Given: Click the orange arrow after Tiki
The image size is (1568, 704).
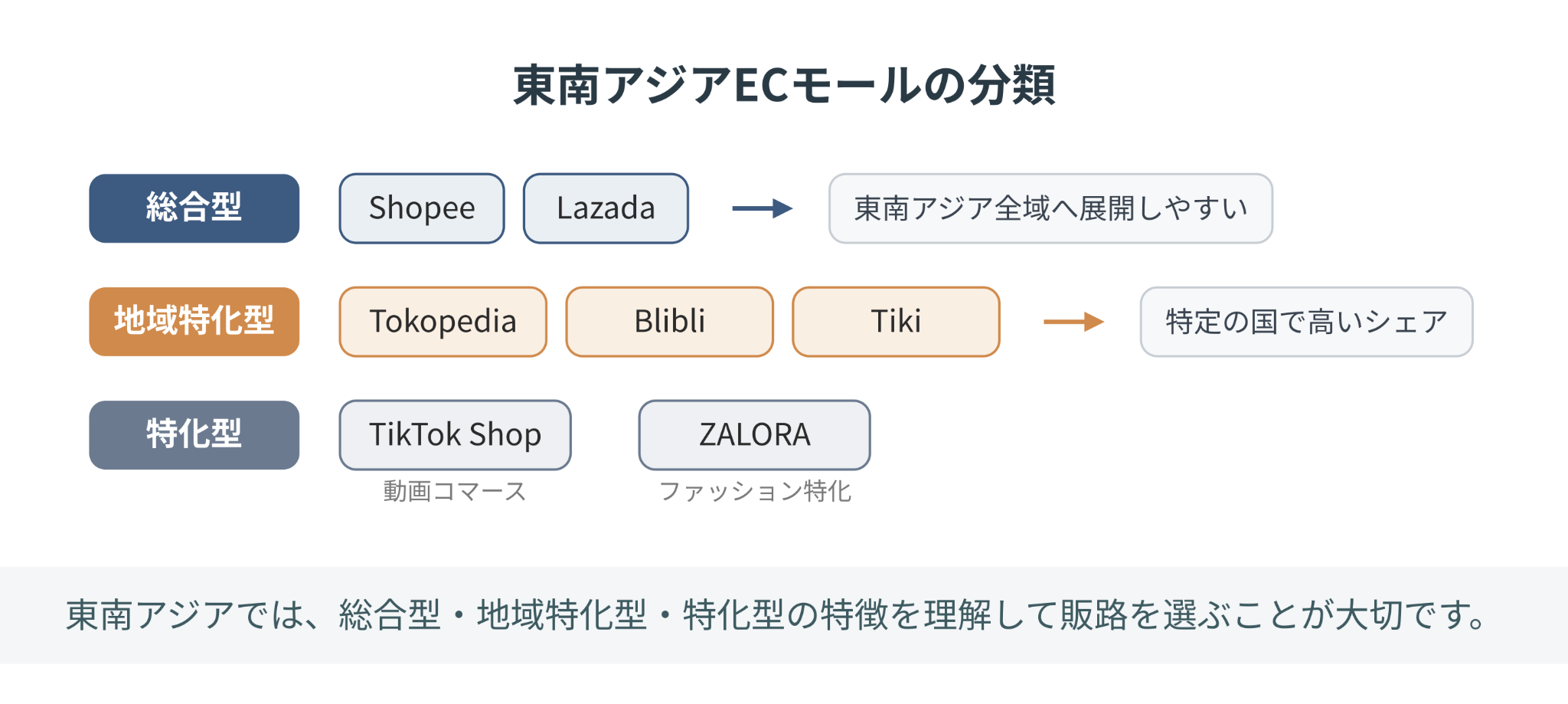Looking at the screenshot, I should 1073,322.
